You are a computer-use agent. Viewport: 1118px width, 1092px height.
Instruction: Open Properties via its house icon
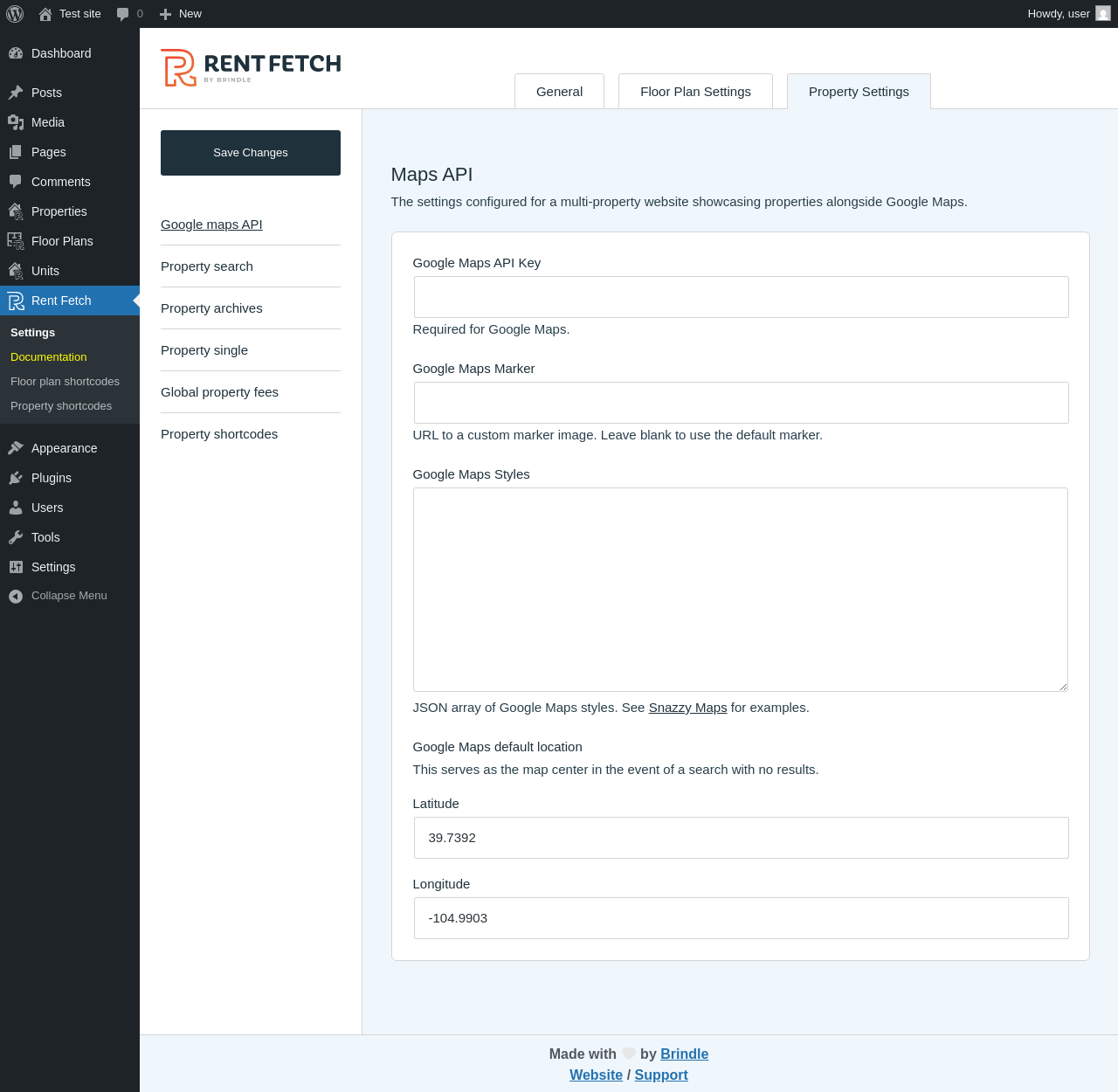coord(16,211)
